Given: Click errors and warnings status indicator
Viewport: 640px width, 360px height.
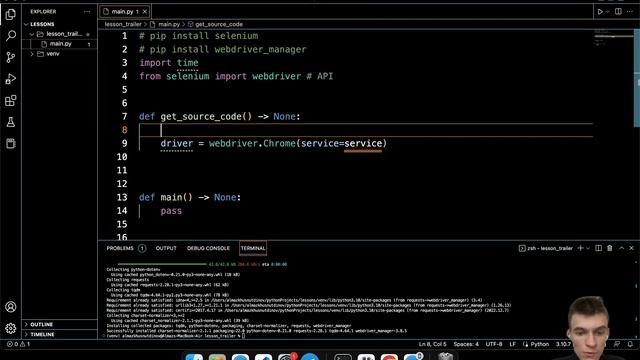Looking at the screenshot, I should [18, 344].
